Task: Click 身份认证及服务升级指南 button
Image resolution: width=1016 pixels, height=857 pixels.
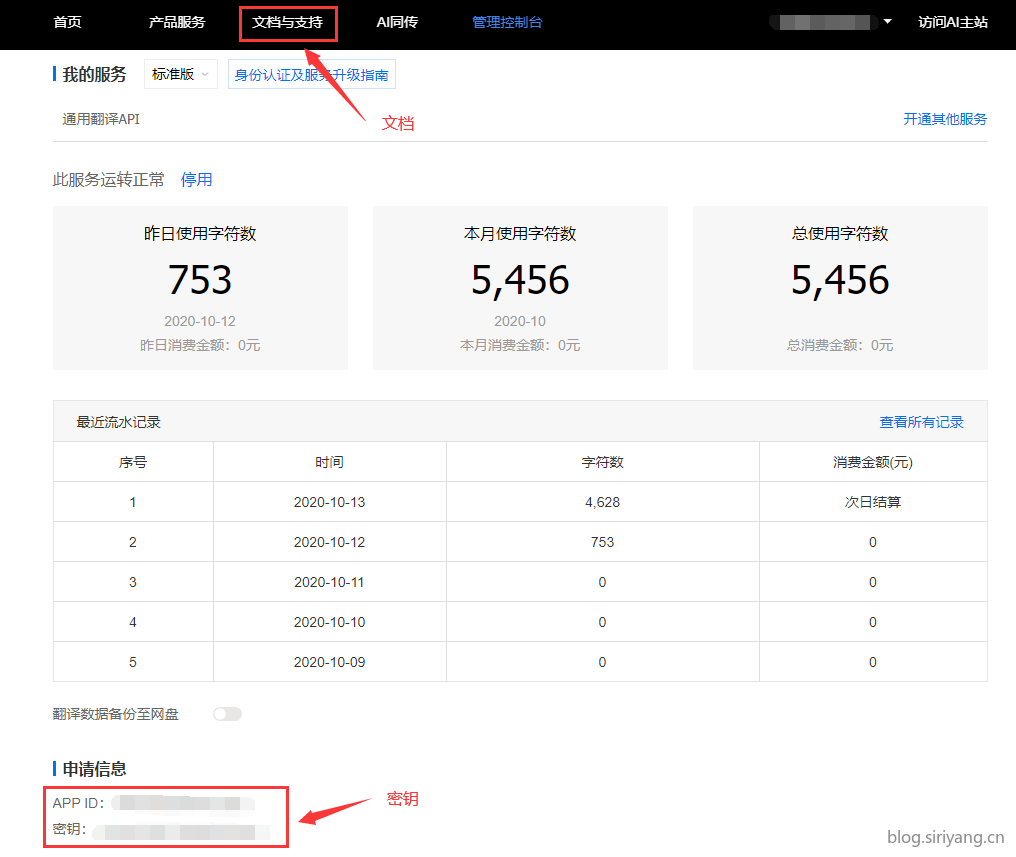Action: [x=311, y=75]
